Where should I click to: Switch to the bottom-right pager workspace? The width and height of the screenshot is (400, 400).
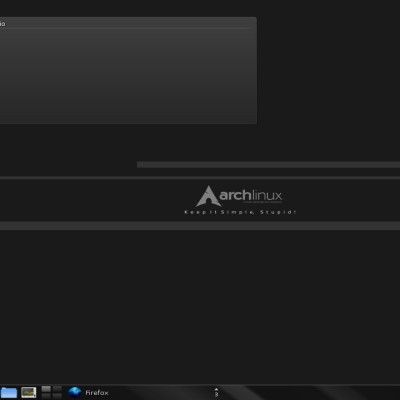[x=57, y=396]
